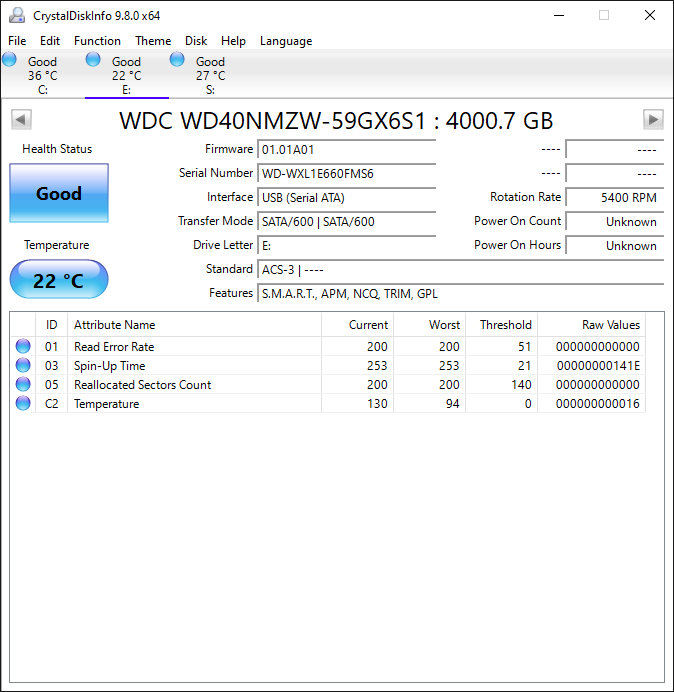
Task: Click the Threshold column header
Action: [x=501, y=325]
